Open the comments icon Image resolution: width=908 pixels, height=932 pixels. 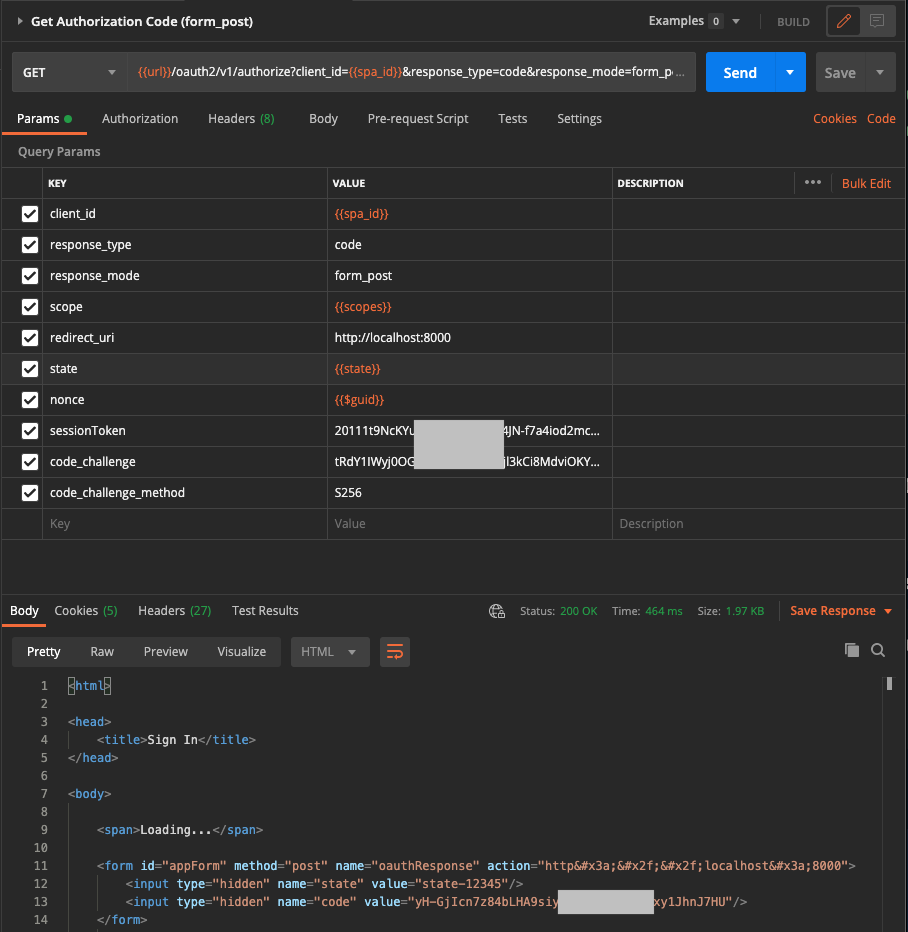coord(877,21)
